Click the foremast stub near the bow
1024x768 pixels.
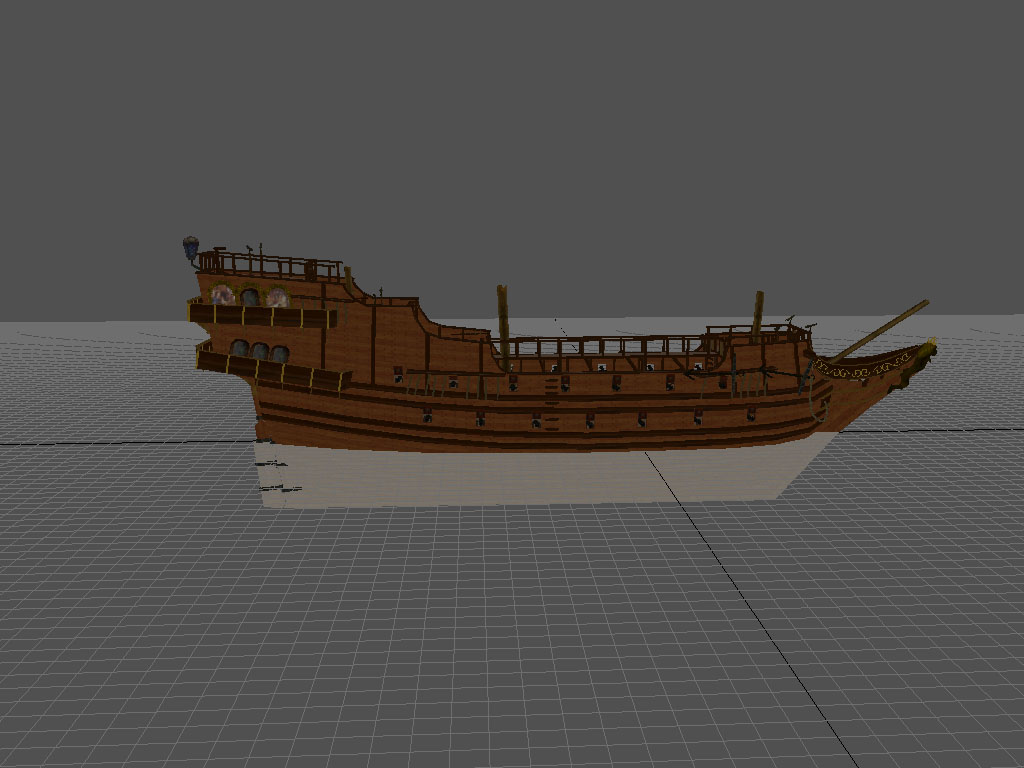click(x=758, y=316)
